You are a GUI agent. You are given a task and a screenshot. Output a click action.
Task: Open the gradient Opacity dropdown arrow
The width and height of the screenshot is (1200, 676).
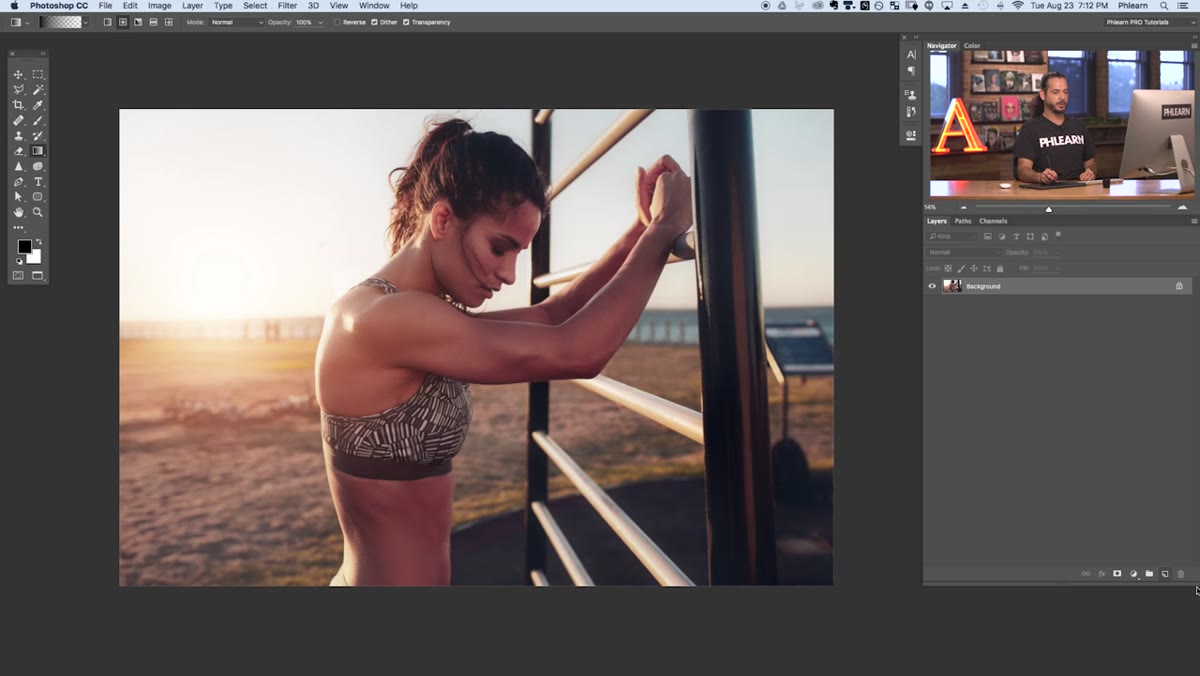(320, 22)
